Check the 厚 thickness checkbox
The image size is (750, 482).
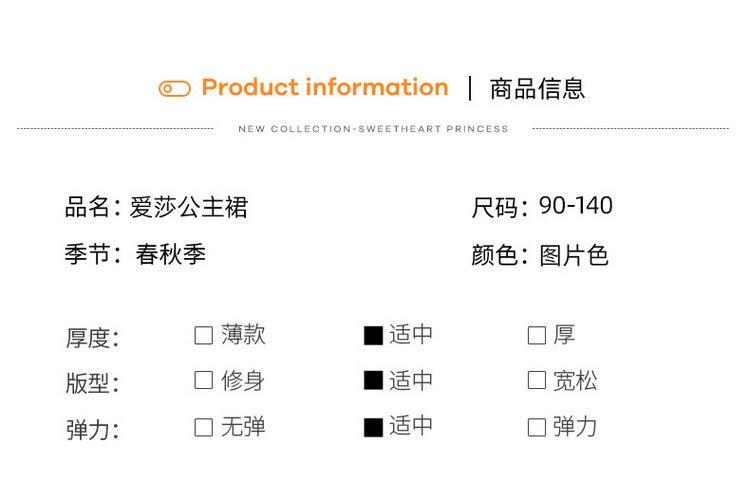(x=536, y=335)
